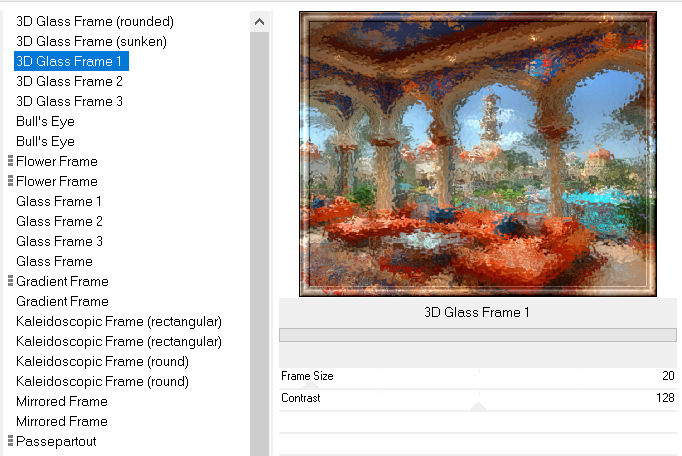
Task: Click the 3D Glass Frame 1 title below preview
Action: pyautogui.click(x=477, y=312)
